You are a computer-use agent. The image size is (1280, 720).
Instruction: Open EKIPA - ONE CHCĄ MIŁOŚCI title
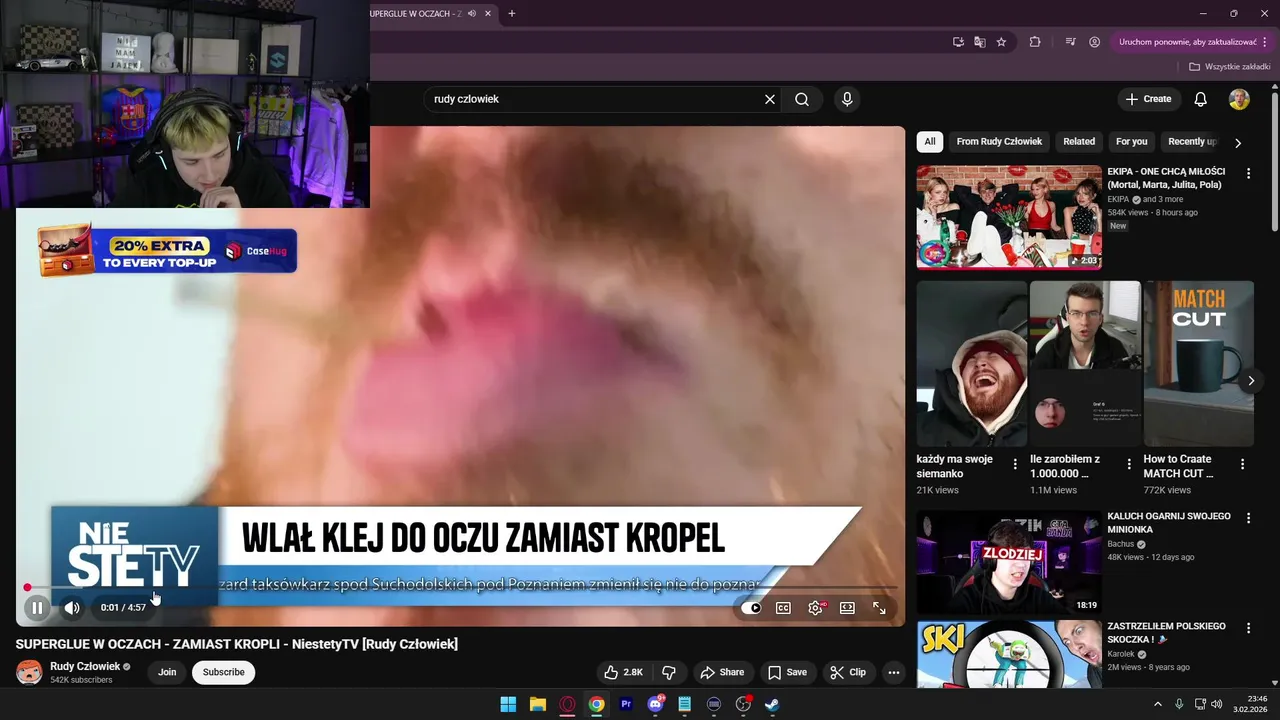(1166, 178)
